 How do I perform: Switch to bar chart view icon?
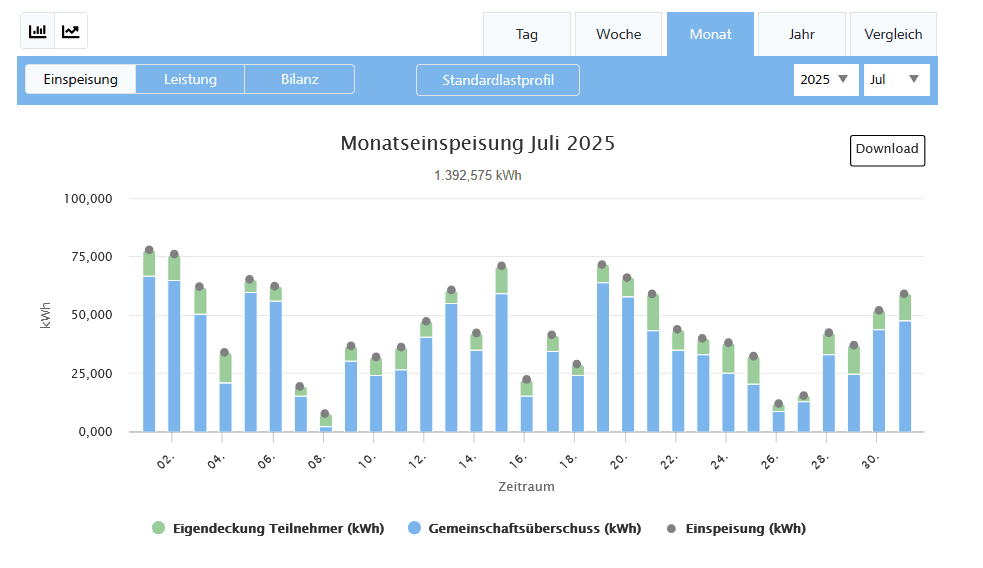click(38, 31)
